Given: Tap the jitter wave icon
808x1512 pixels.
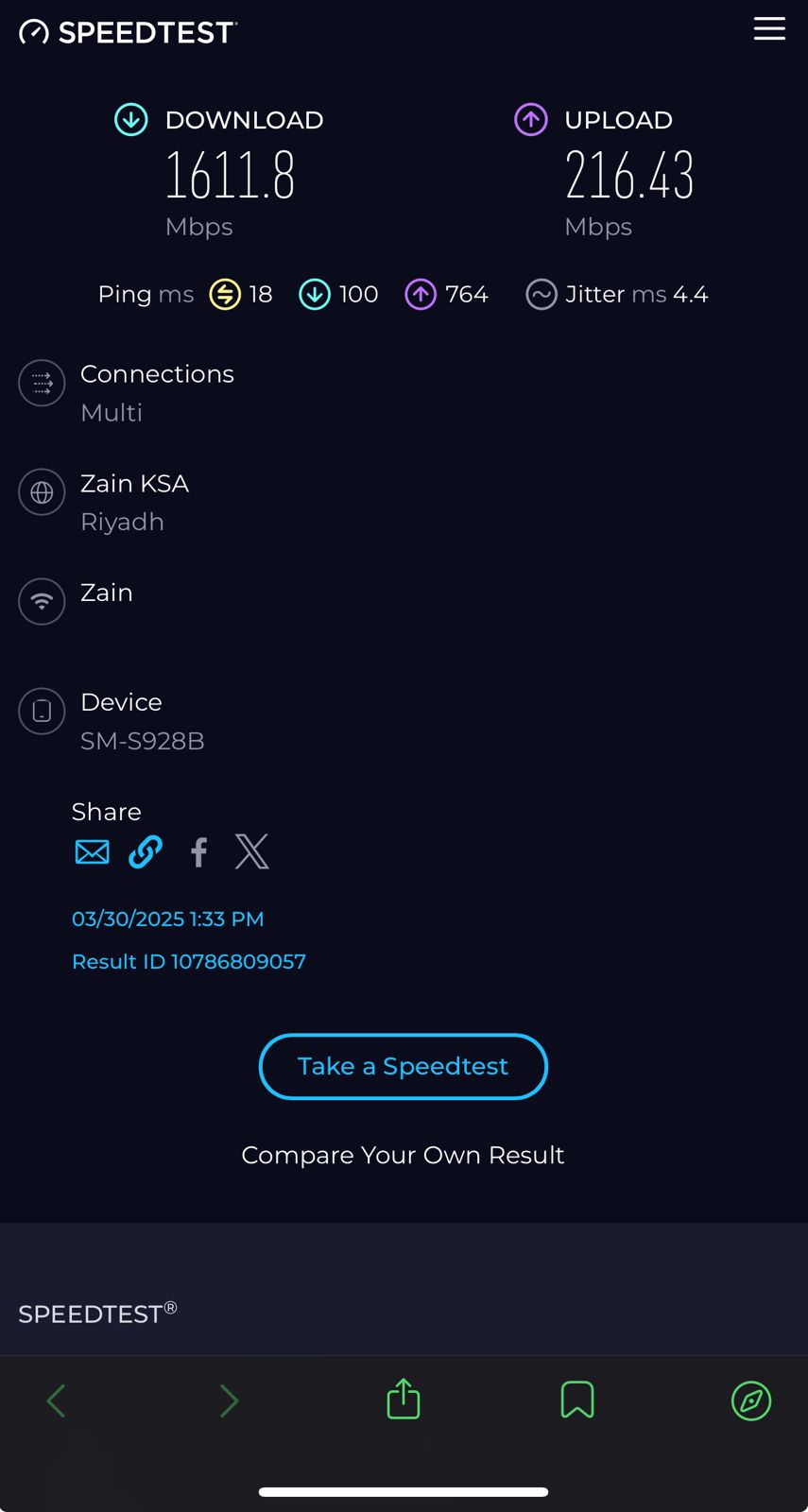Looking at the screenshot, I should [541, 295].
